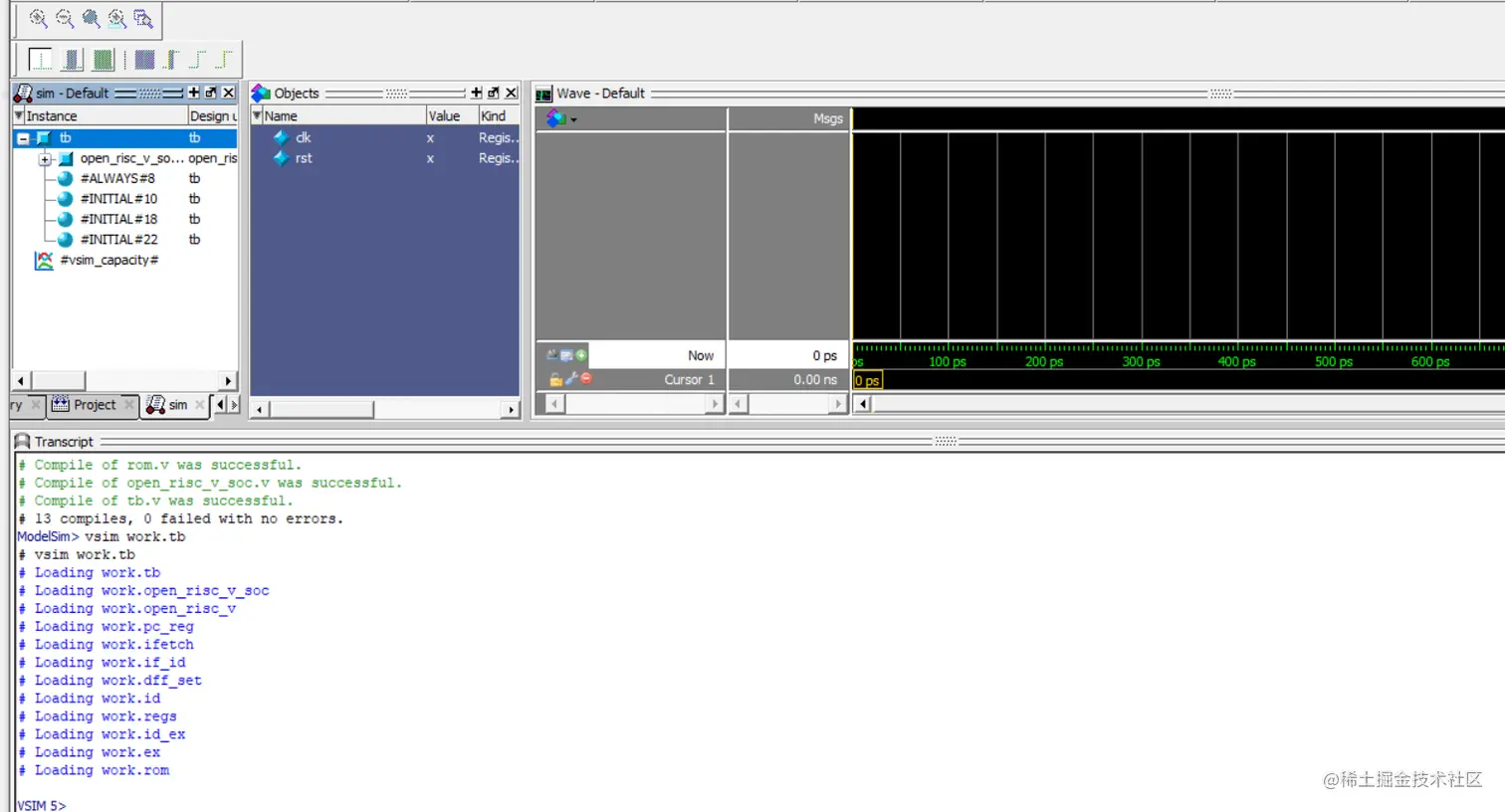Image resolution: width=1505 pixels, height=812 pixels.
Task: Click the clk signal diamond icon
Action: 282,137
